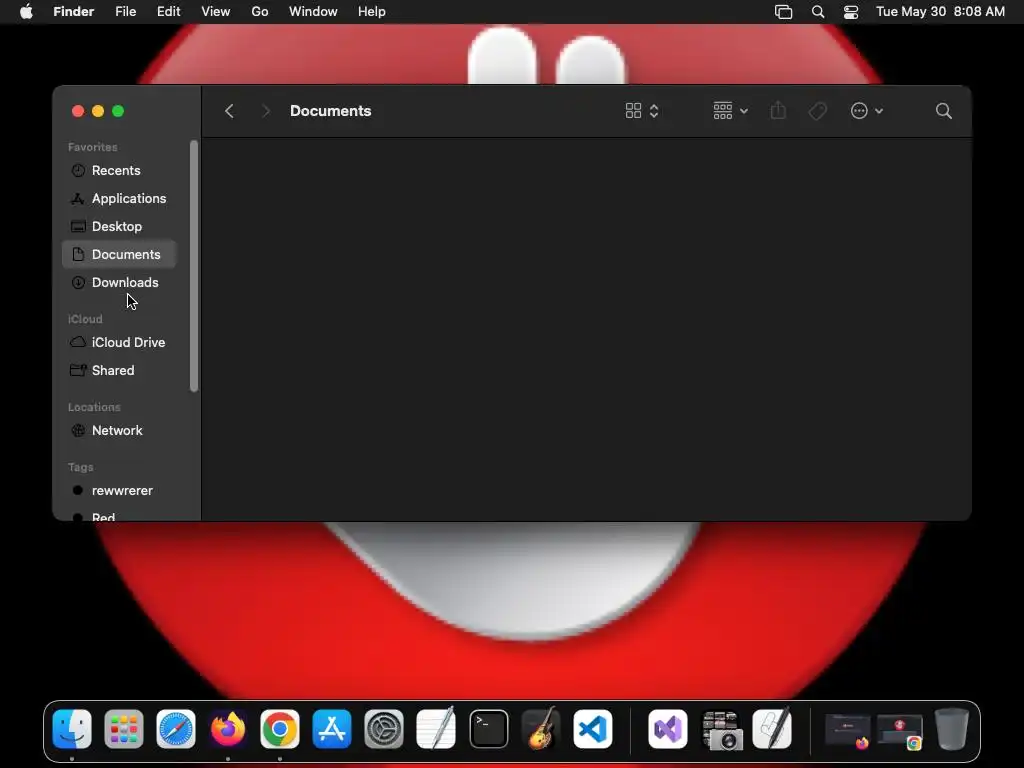Open Image Capture from the Dock
Viewport: 1024px width, 768px height.
point(722,730)
